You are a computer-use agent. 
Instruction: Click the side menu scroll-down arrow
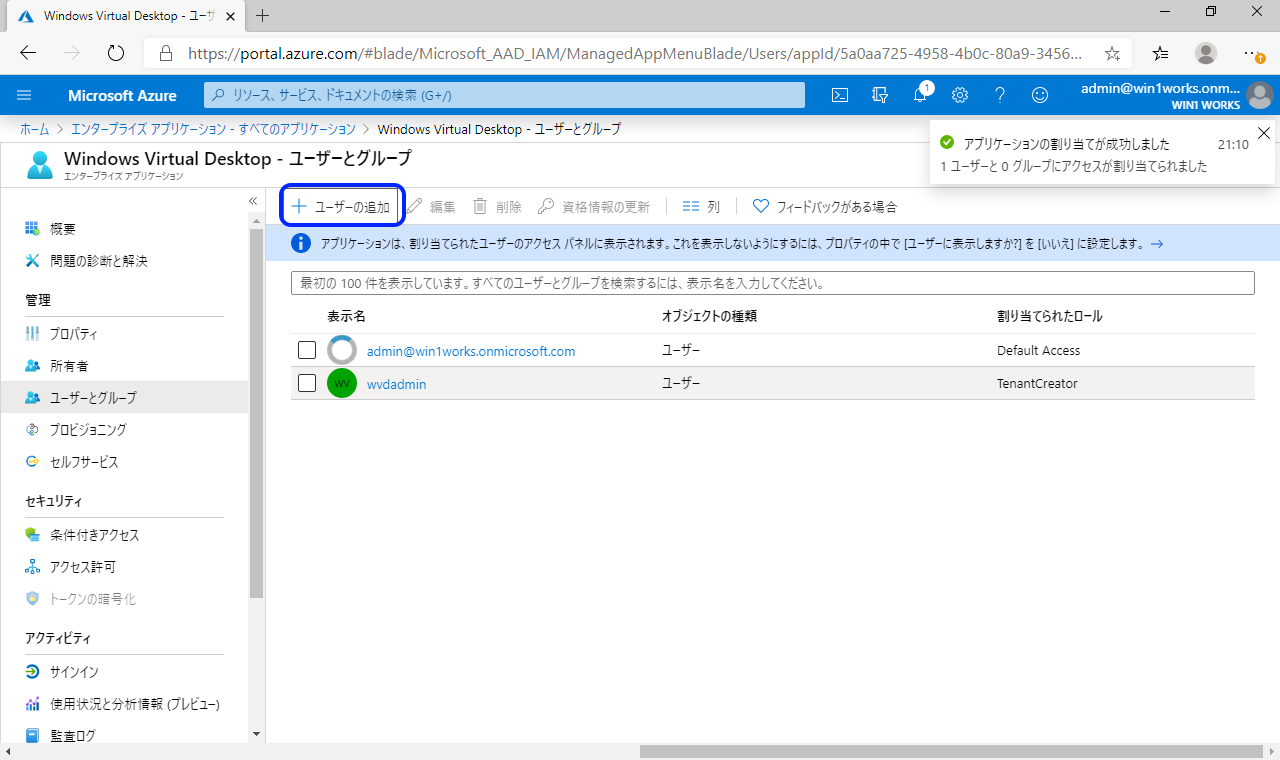coord(256,734)
